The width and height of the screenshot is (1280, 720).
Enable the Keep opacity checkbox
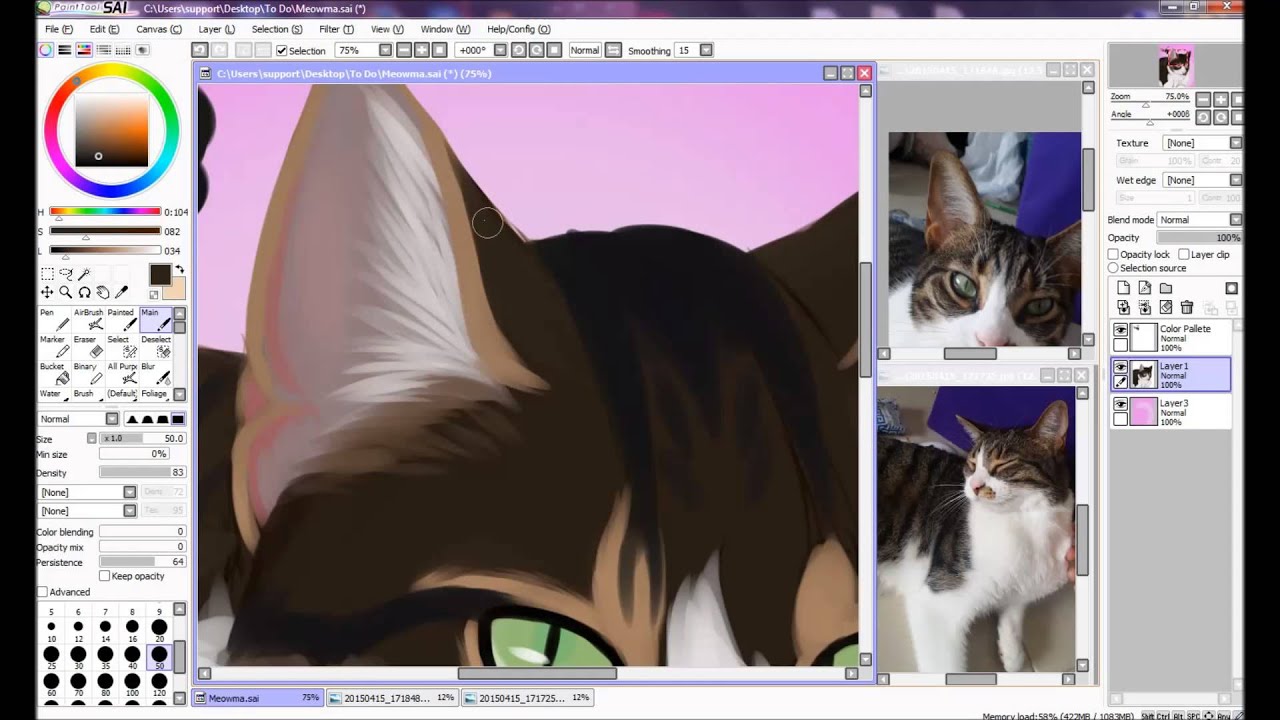(105, 576)
